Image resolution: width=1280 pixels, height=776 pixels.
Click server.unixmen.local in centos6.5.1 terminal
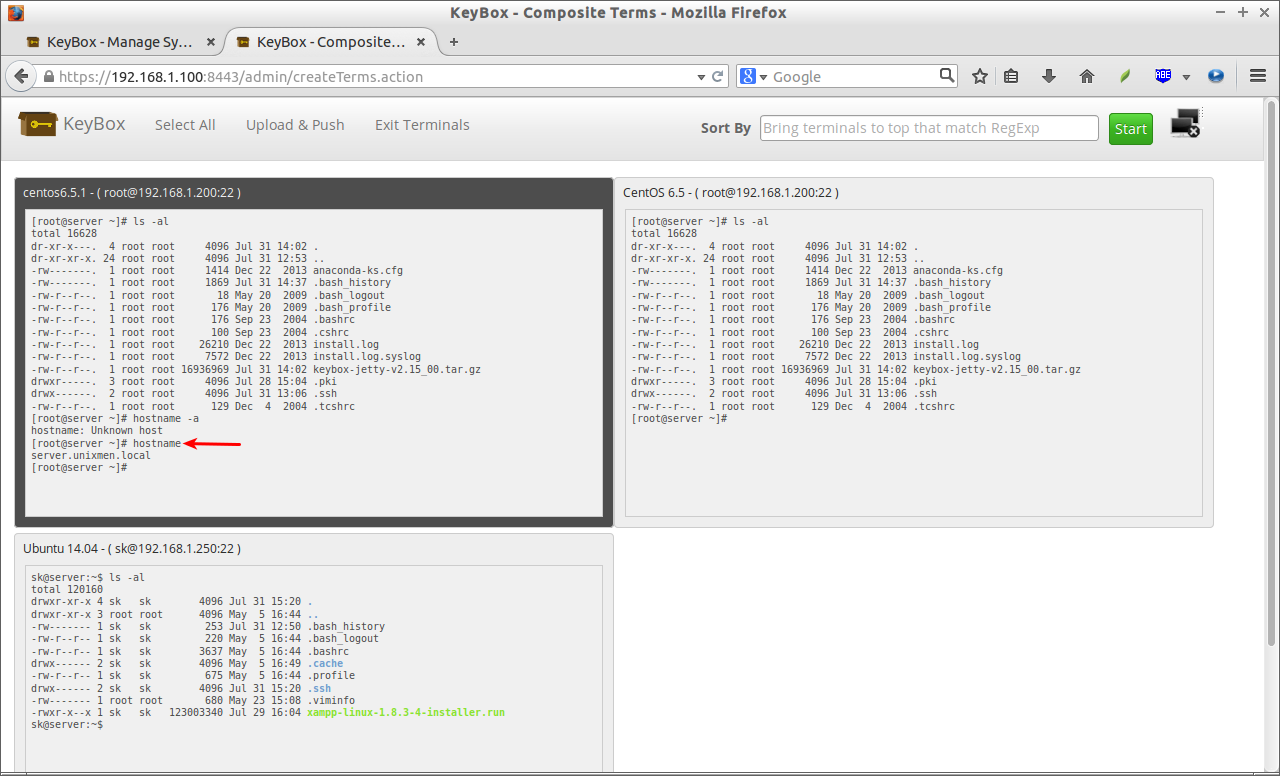[91, 455]
